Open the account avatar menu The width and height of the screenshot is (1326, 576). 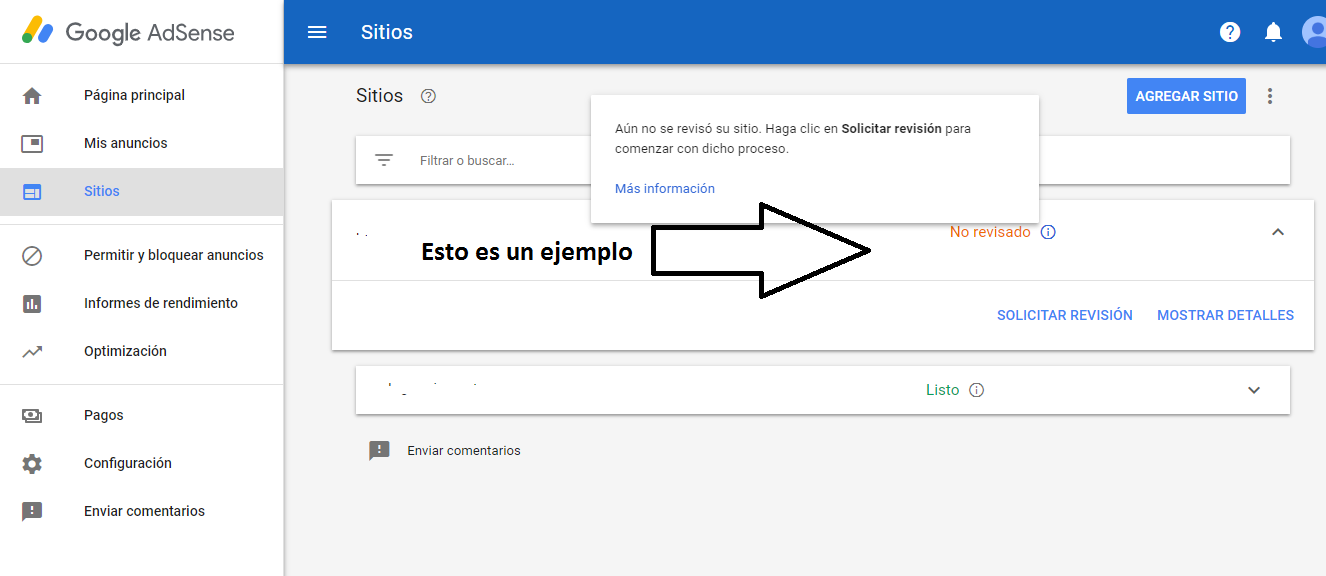(1314, 32)
